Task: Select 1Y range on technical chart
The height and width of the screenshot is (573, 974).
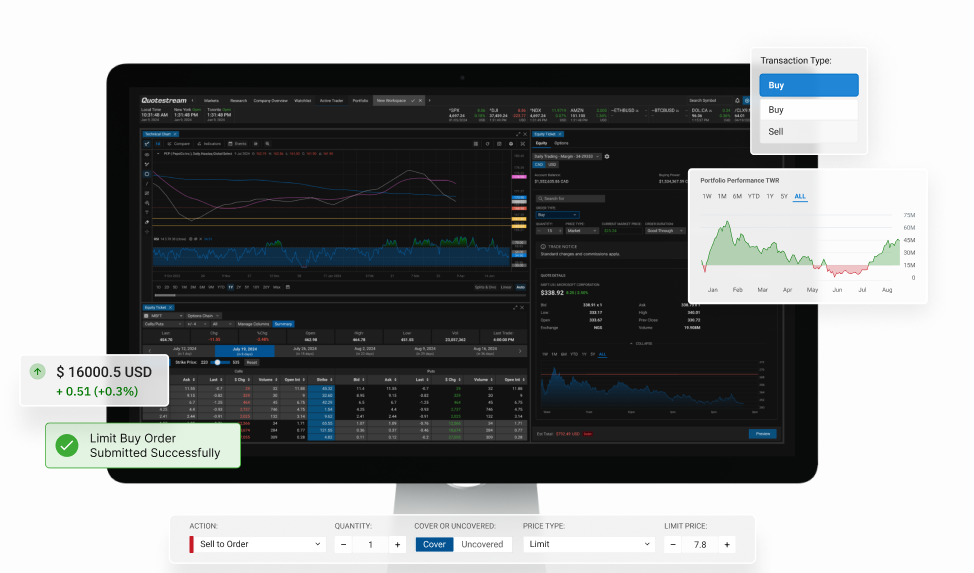Action: tap(230, 287)
